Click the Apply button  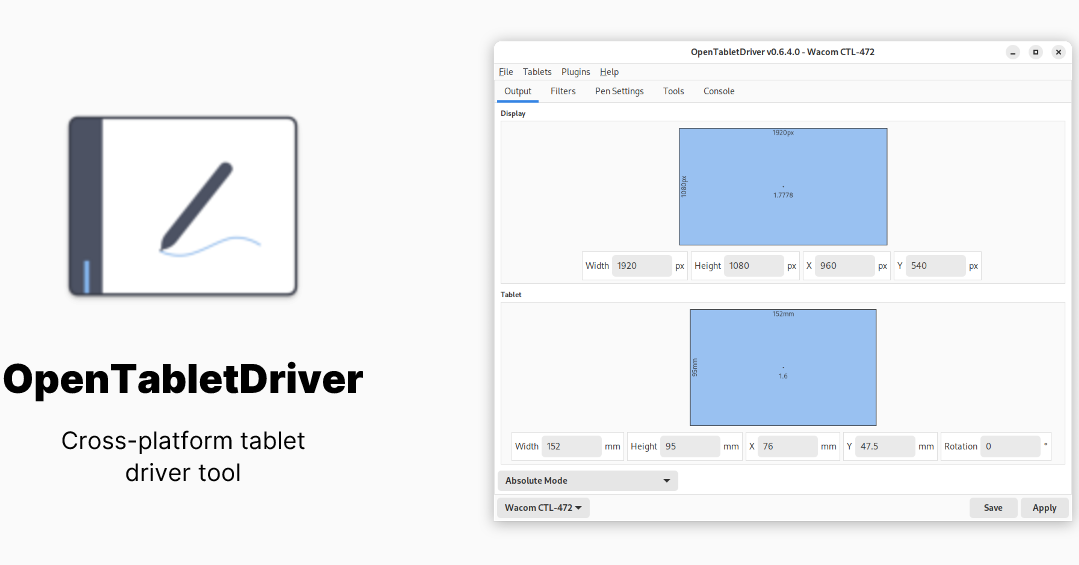pyautogui.click(x=1044, y=508)
